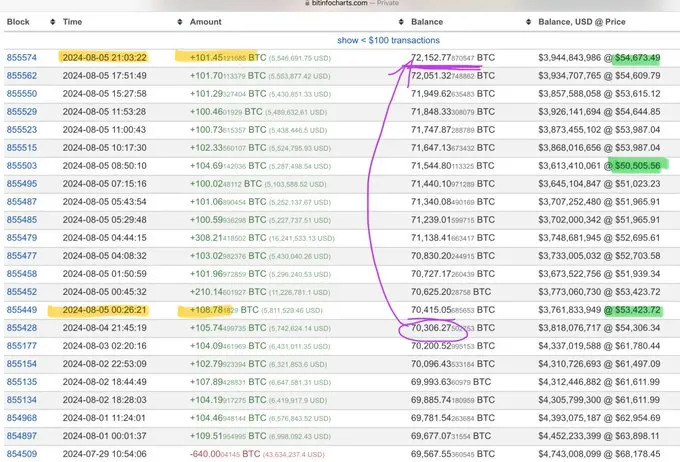Open block 855134 link
Screen dimensions: 680x462
tap(22, 400)
